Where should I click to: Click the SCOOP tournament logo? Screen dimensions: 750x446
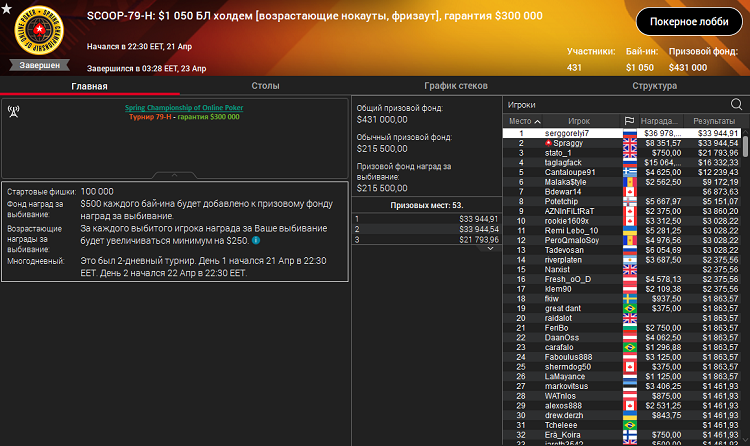pos(39,31)
